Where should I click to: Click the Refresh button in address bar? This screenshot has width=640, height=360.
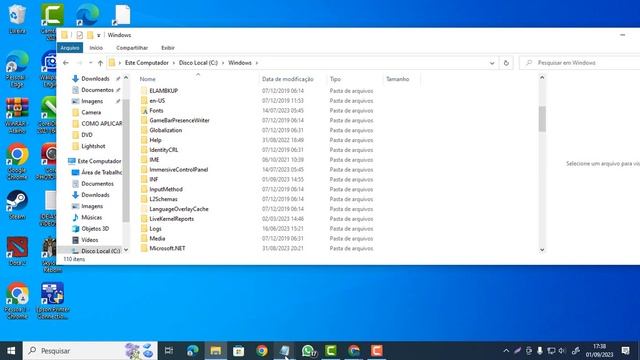[506, 63]
